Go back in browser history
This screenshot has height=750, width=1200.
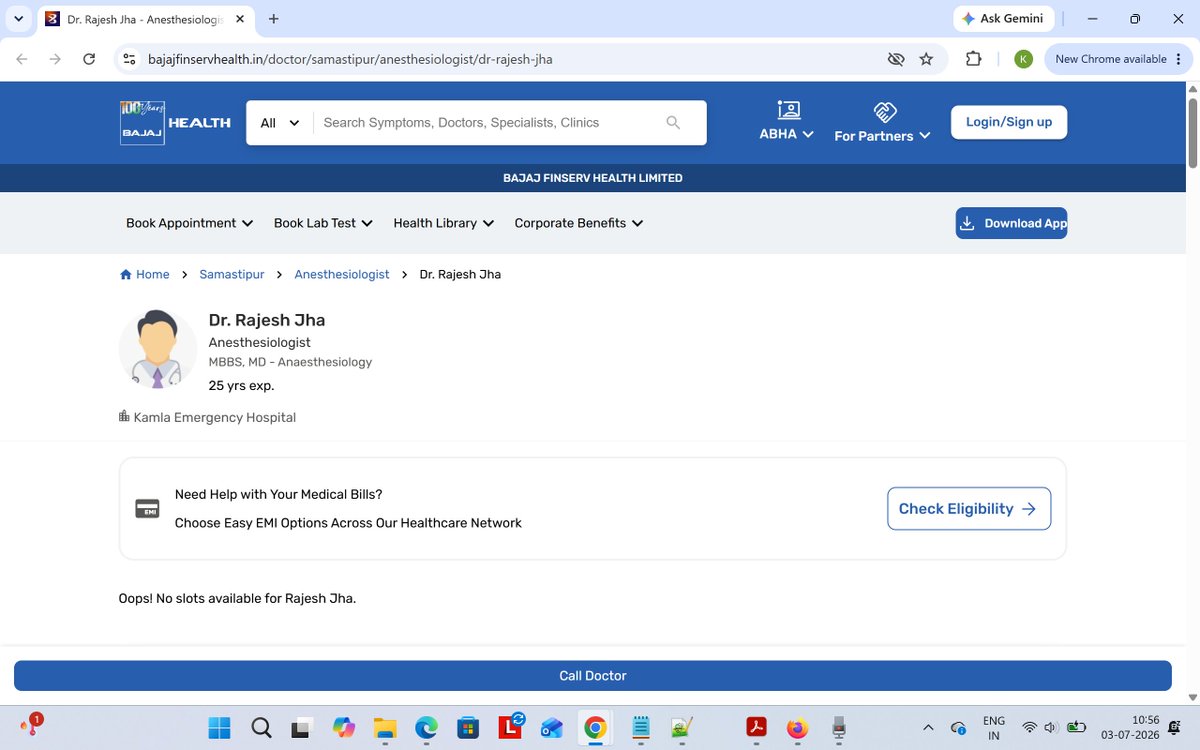(x=22, y=59)
